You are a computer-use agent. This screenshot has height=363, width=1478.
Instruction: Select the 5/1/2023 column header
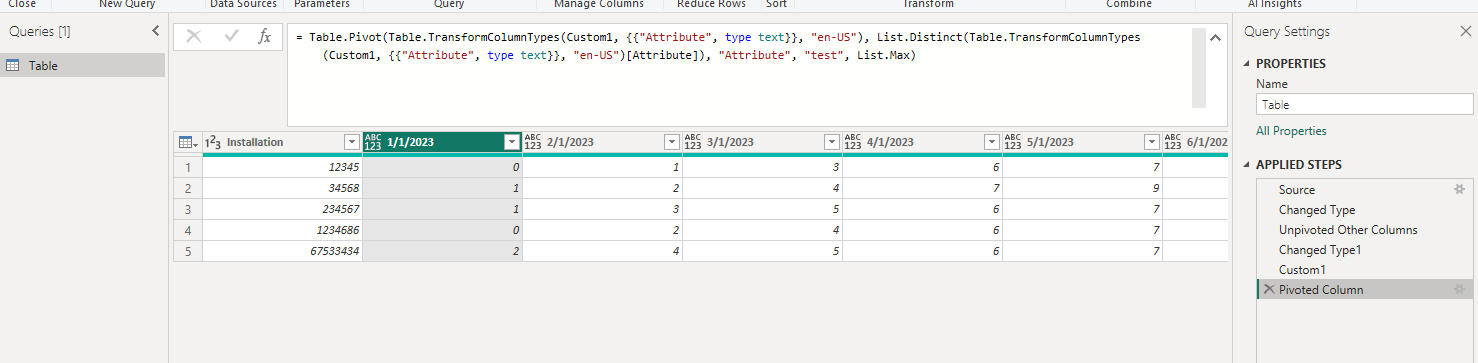pyautogui.click(x=1082, y=142)
